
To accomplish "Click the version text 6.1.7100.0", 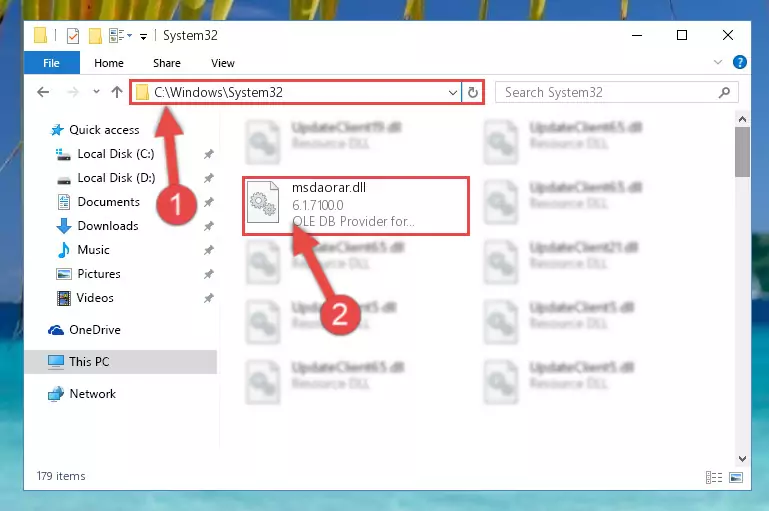I will [x=317, y=205].
